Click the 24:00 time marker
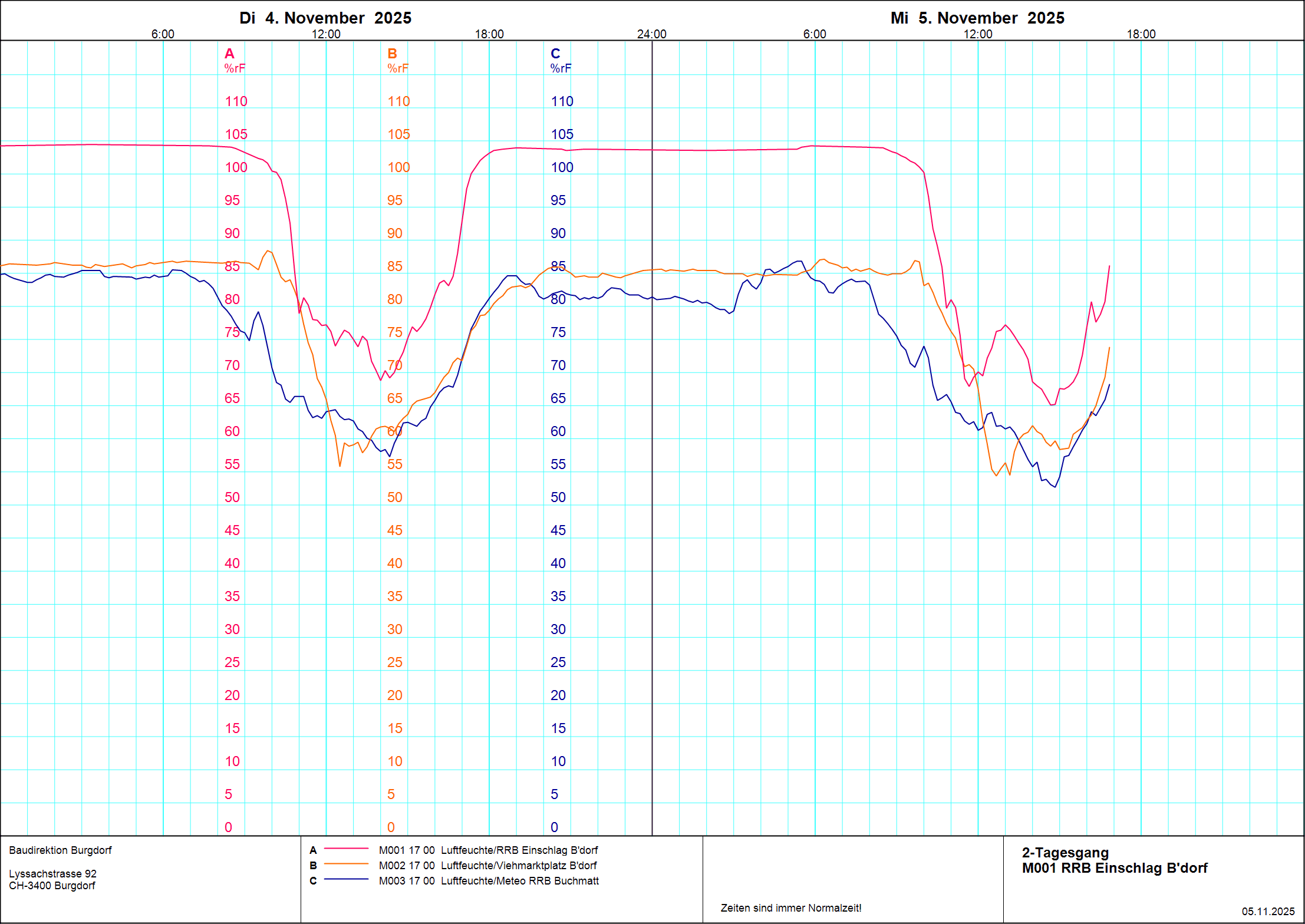The height and width of the screenshot is (924, 1305). (x=651, y=34)
